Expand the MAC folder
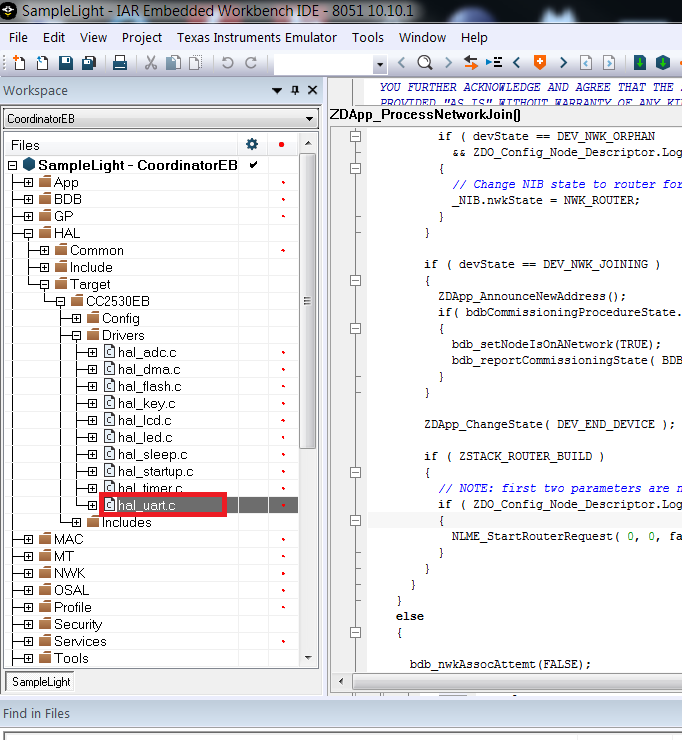 tap(28, 539)
